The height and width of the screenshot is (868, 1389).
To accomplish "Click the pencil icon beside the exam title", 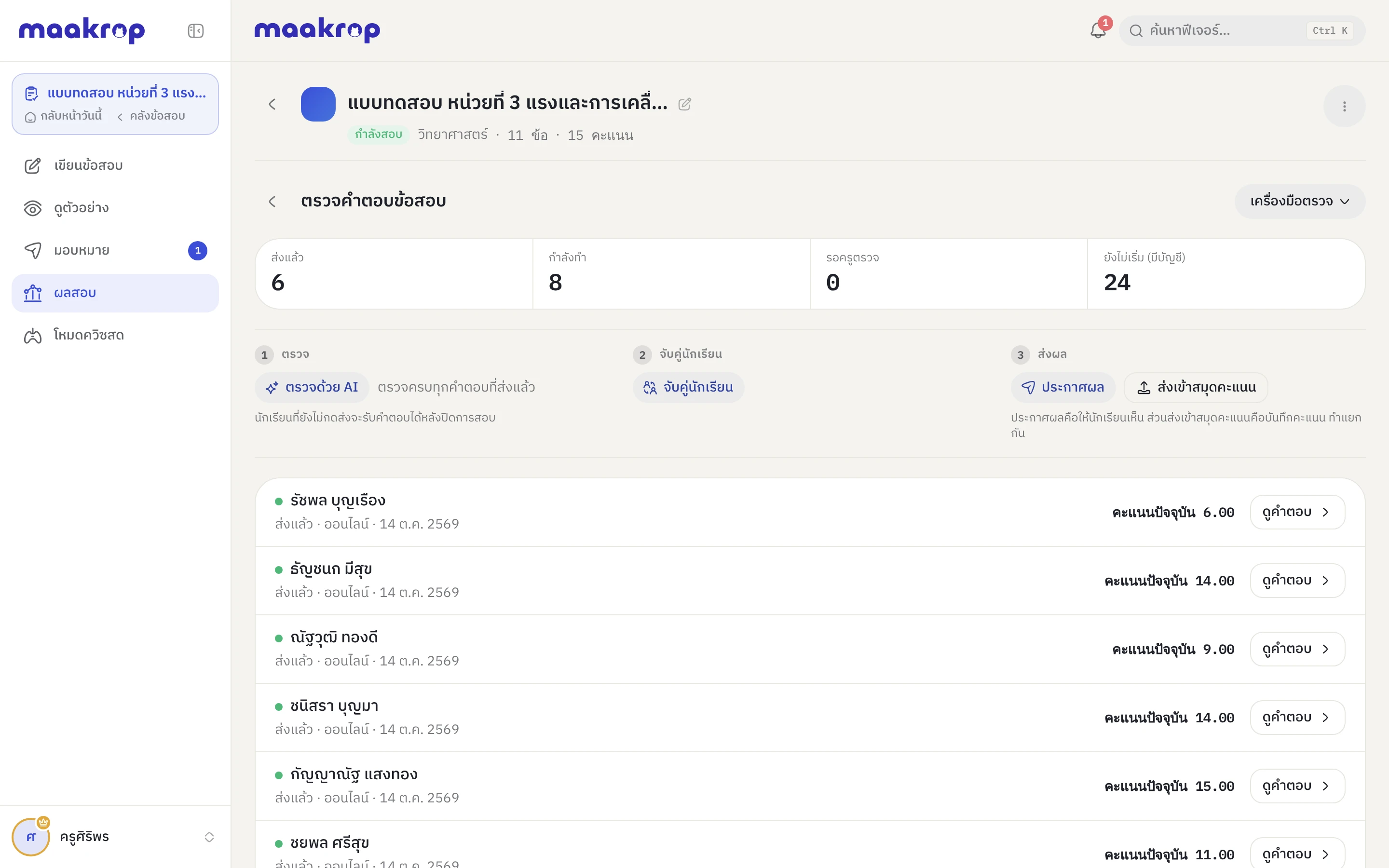I will (685, 104).
